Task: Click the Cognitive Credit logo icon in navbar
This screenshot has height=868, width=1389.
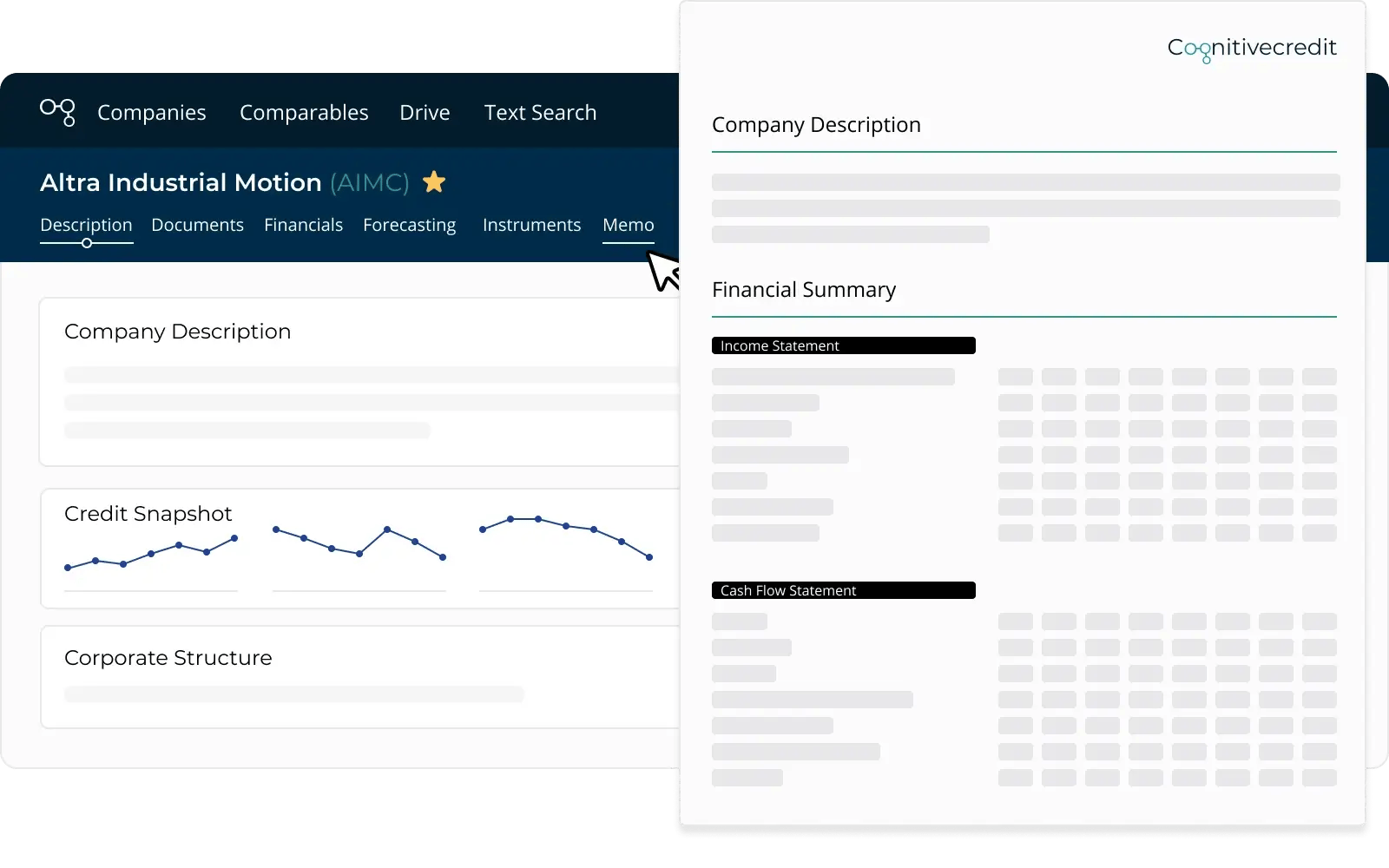Action: pos(57,112)
